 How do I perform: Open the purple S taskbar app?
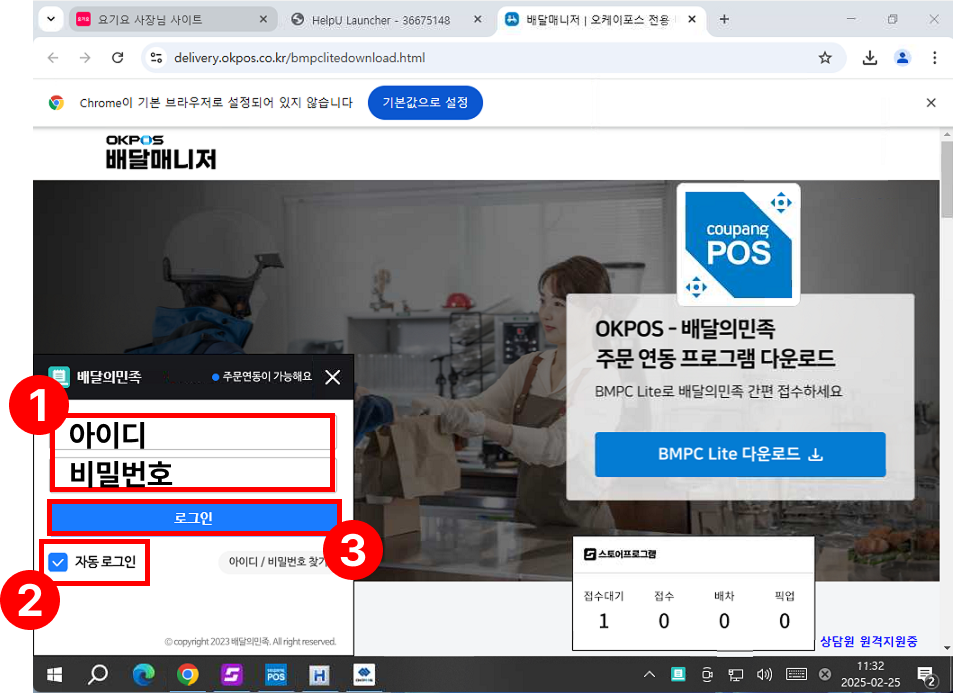pos(232,675)
